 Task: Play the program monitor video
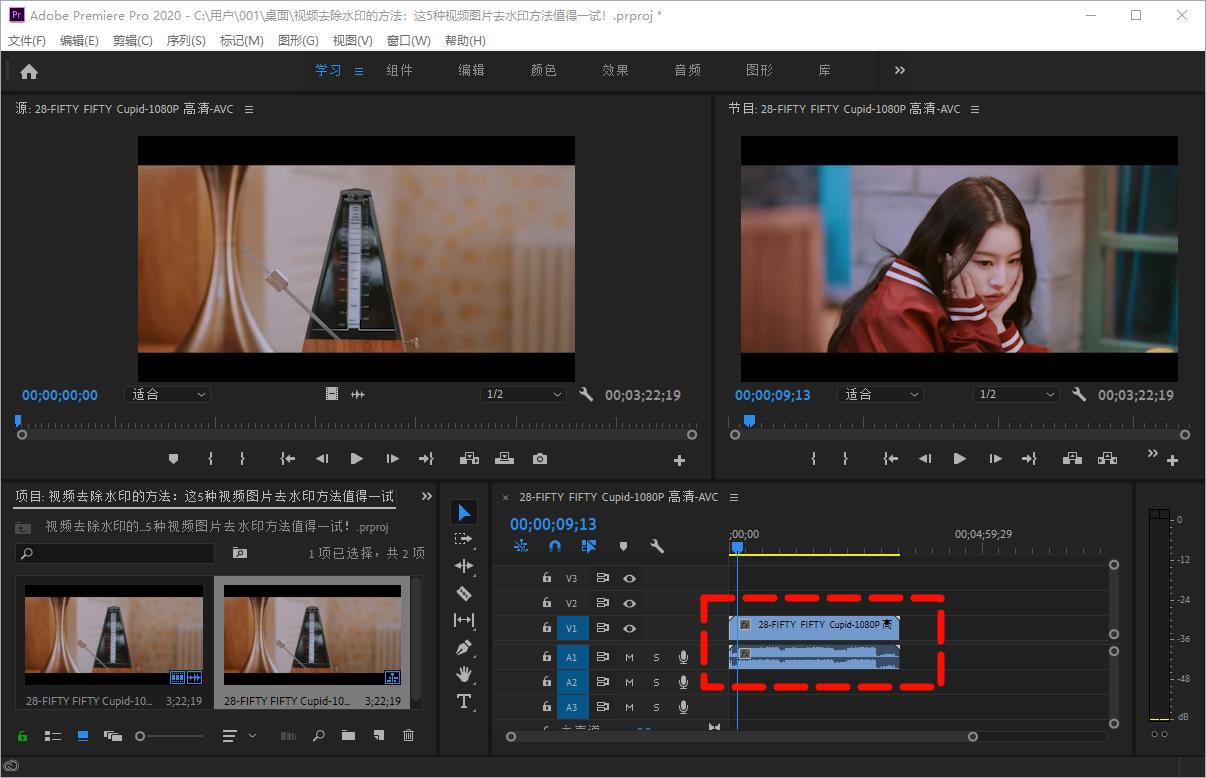click(x=960, y=459)
